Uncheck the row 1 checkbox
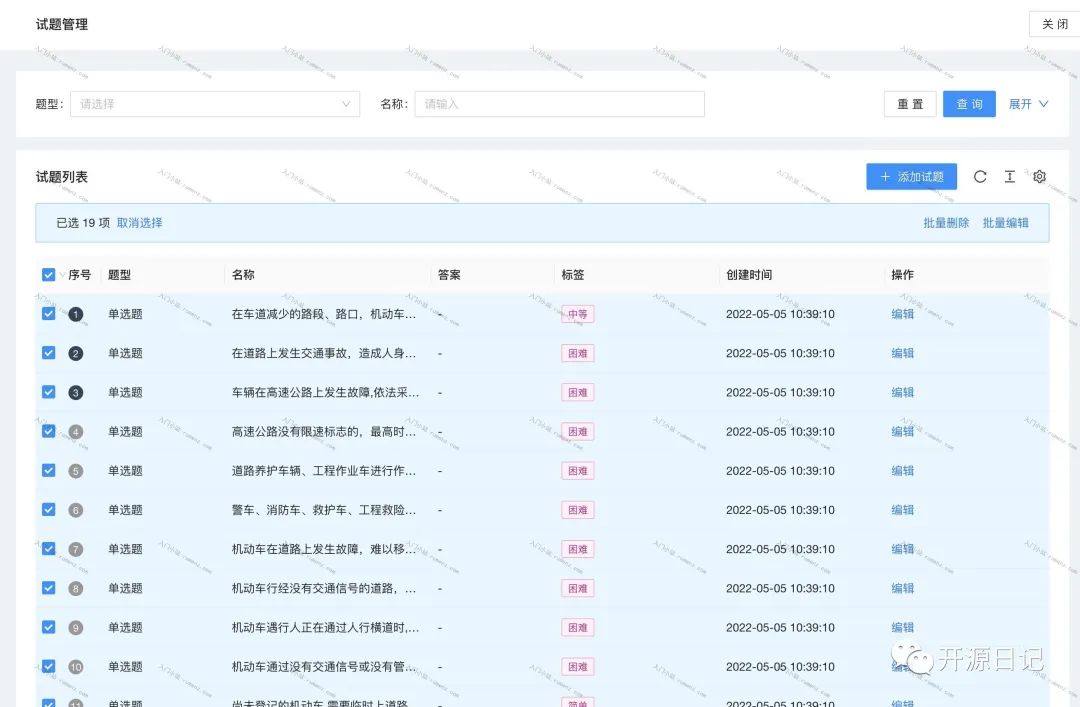 point(48,314)
